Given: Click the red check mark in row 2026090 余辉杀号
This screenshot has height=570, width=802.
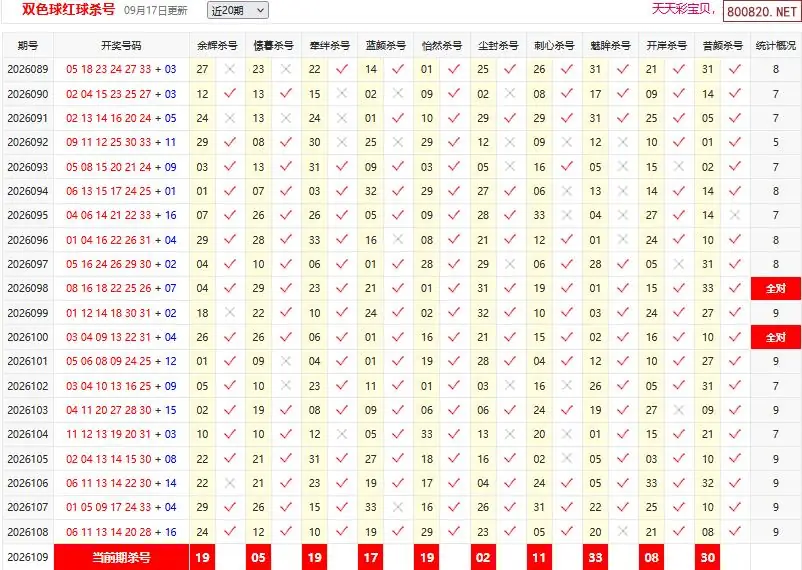Looking at the screenshot, I should click(x=230, y=94).
